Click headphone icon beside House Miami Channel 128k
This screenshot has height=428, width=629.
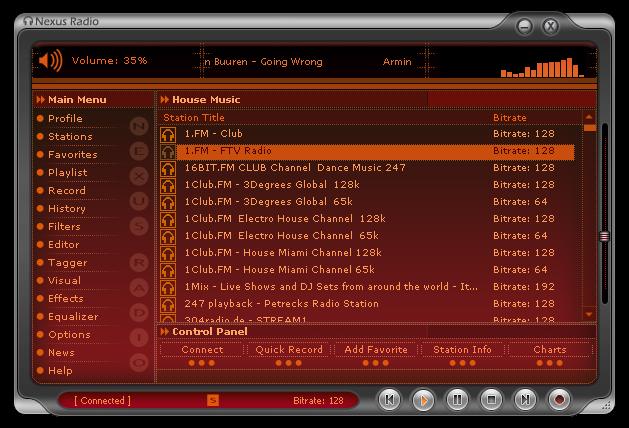pyautogui.click(x=168, y=254)
